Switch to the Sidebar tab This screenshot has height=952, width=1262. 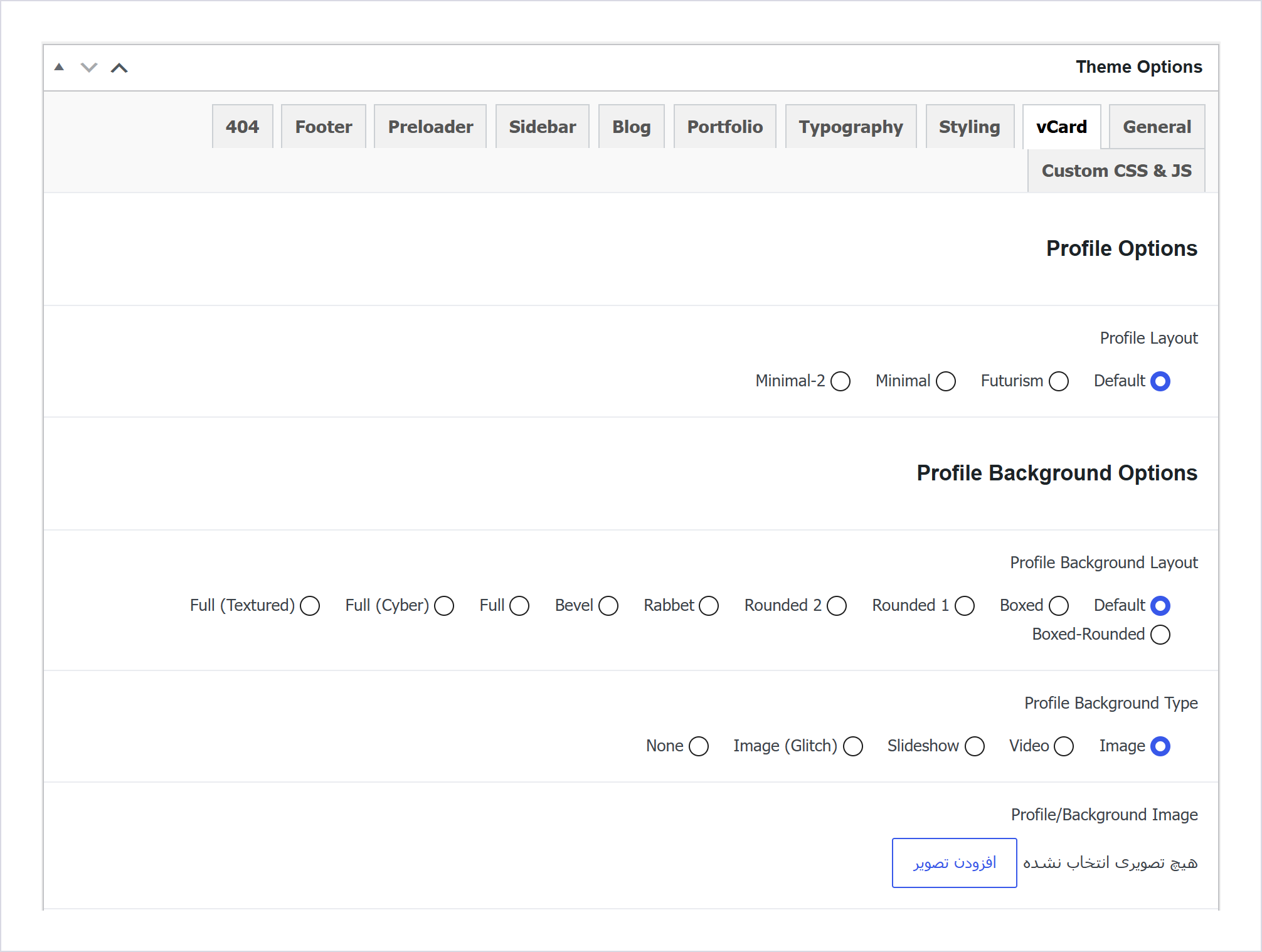[543, 127]
